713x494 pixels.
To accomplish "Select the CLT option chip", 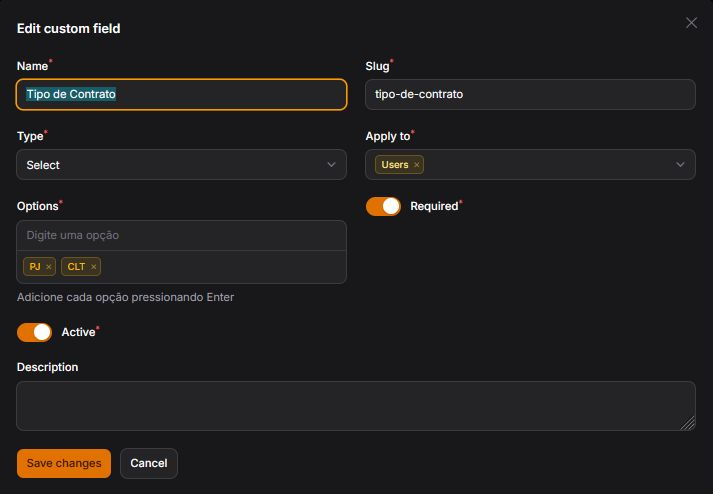I will (76, 267).
